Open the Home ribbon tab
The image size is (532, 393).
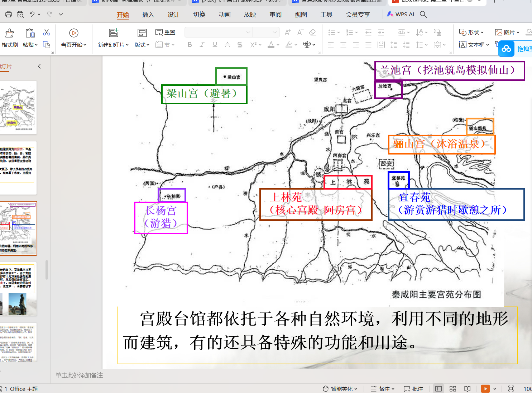pos(123,15)
